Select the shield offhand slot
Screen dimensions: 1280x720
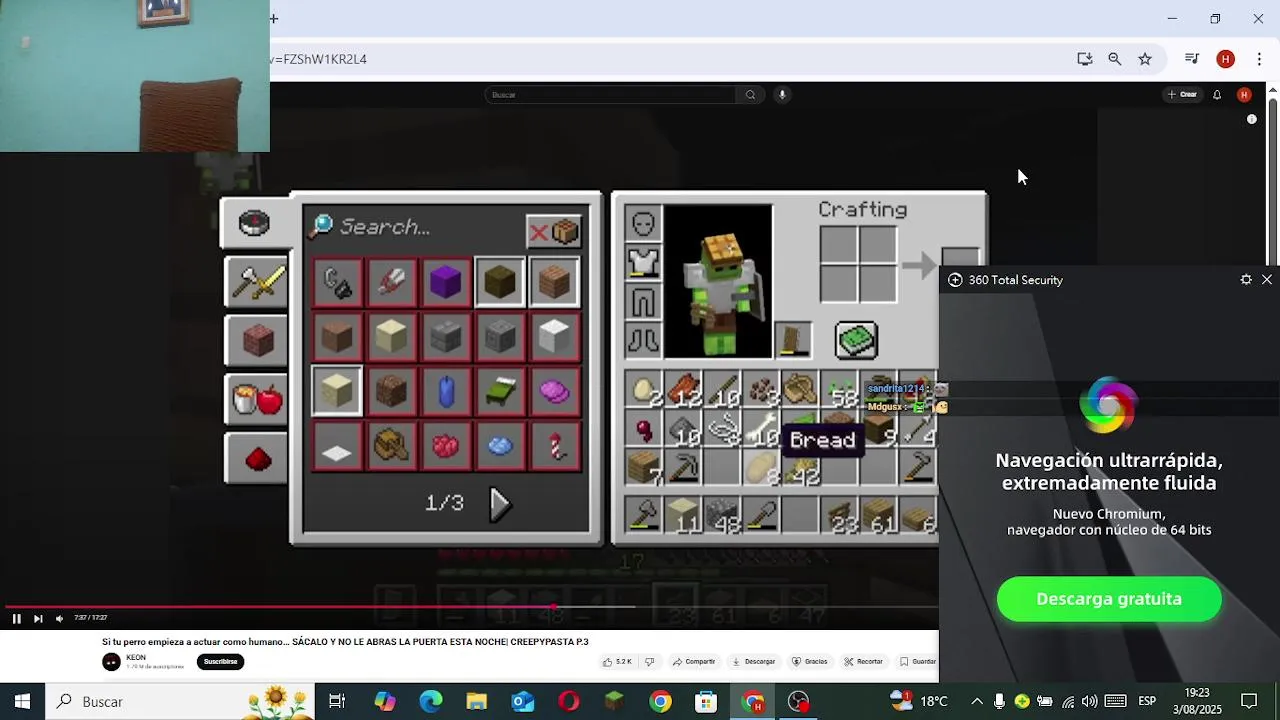793,340
